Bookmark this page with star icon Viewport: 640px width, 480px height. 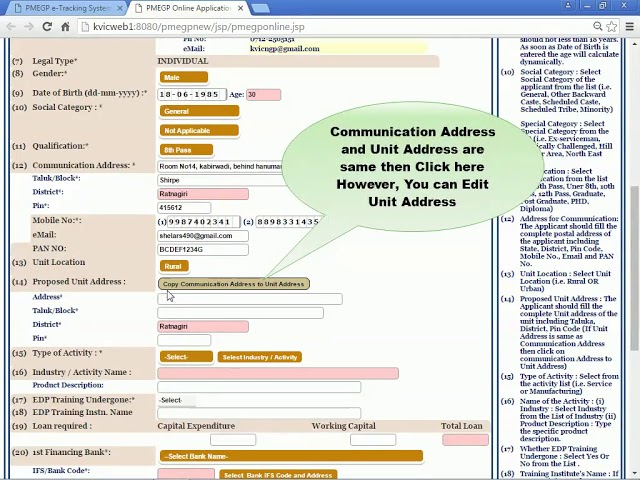tap(611, 27)
